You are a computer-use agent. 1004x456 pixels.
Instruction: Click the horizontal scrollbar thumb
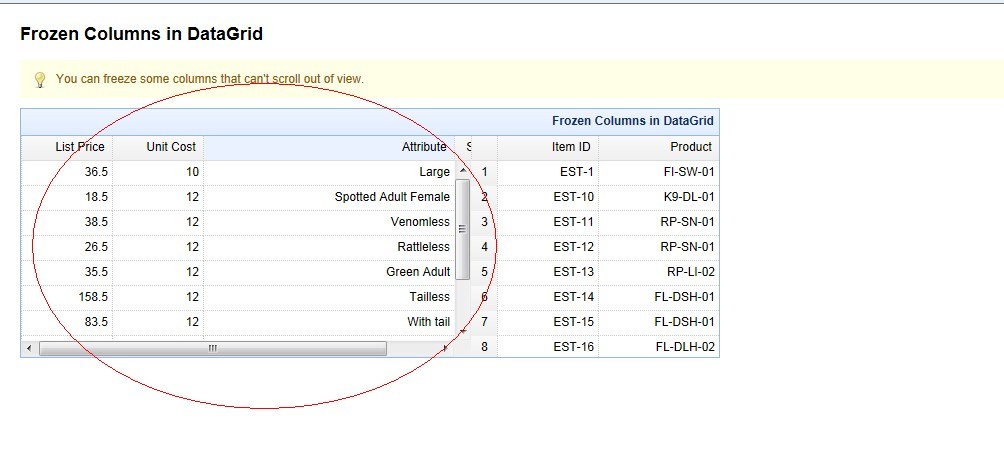click(x=212, y=348)
